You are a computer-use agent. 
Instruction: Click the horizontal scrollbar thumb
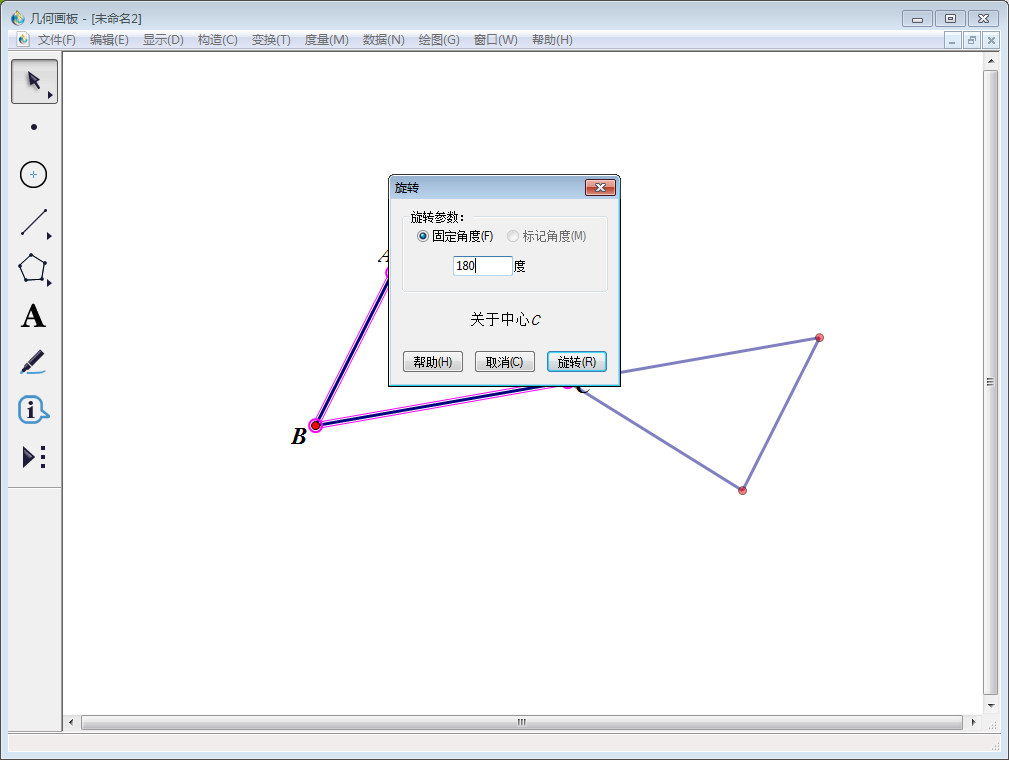click(522, 722)
